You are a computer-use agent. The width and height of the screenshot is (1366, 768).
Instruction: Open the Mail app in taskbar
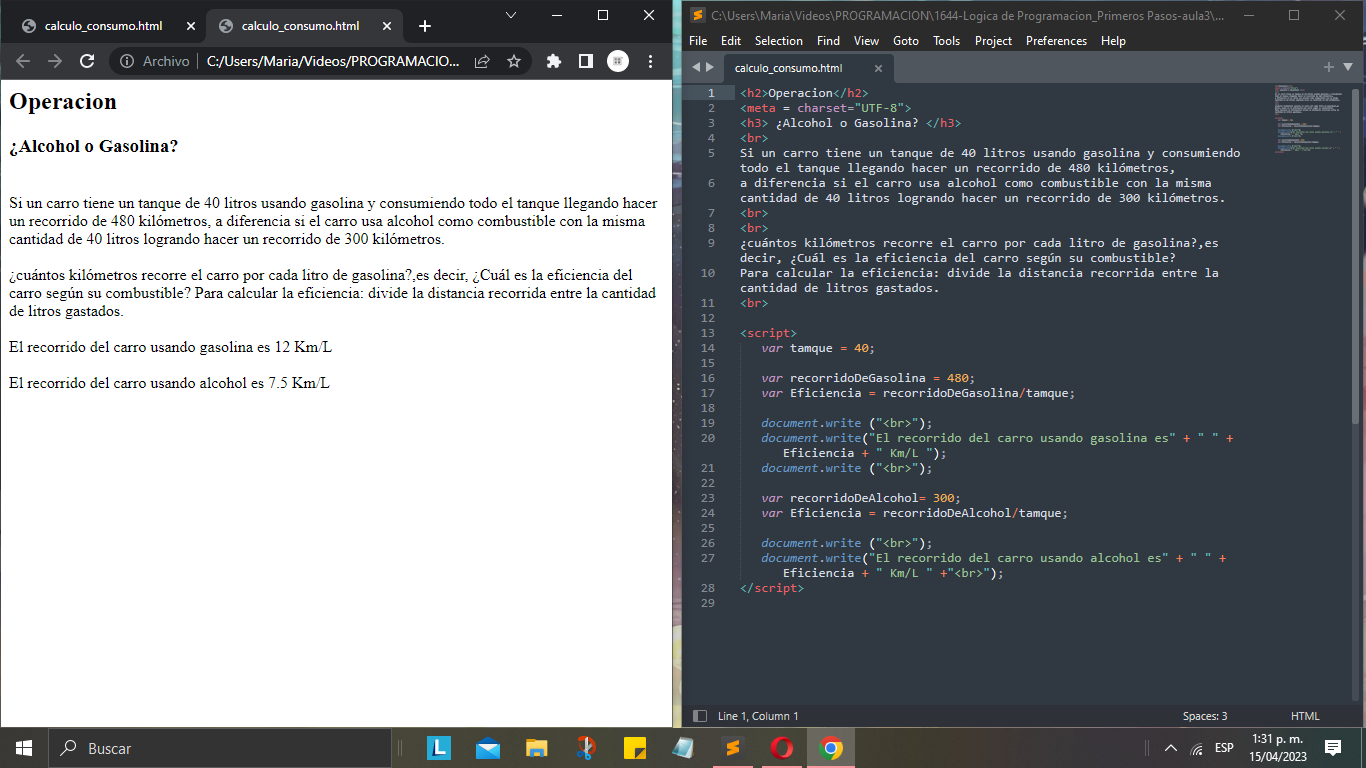click(488, 748)
